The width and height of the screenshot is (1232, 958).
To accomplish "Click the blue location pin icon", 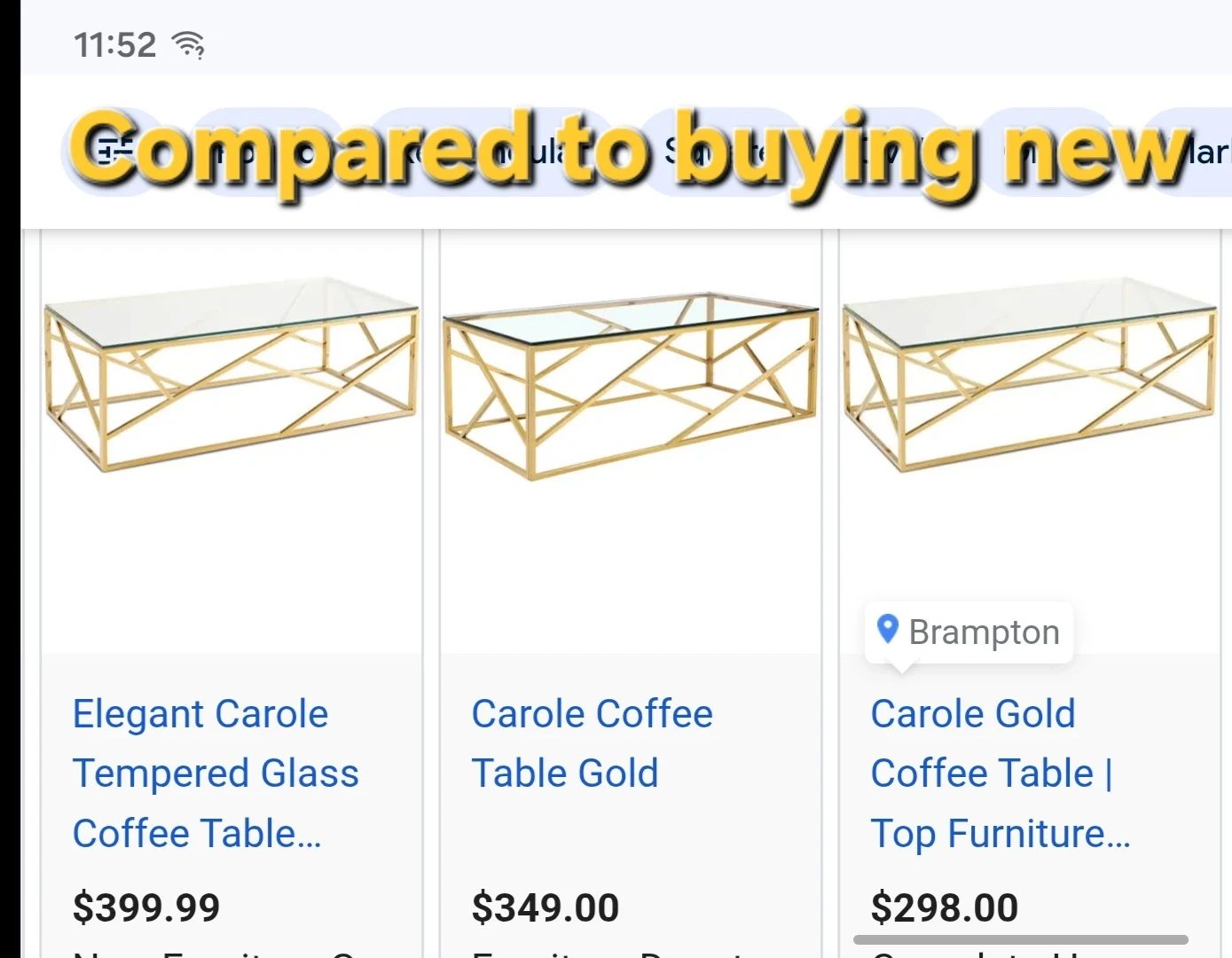I will click(x=887, y=629).
